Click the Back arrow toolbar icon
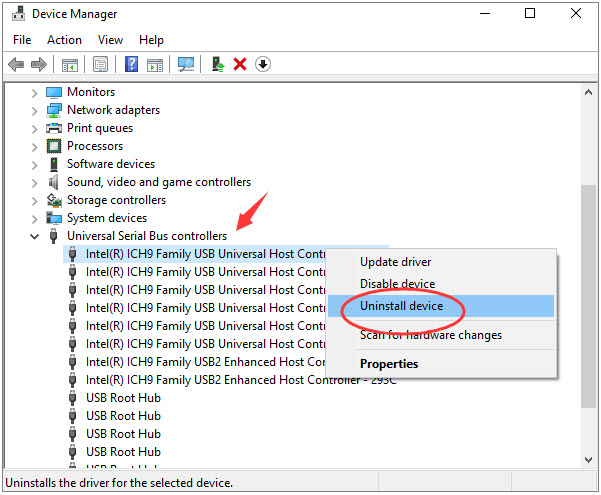 coord(16,64)
